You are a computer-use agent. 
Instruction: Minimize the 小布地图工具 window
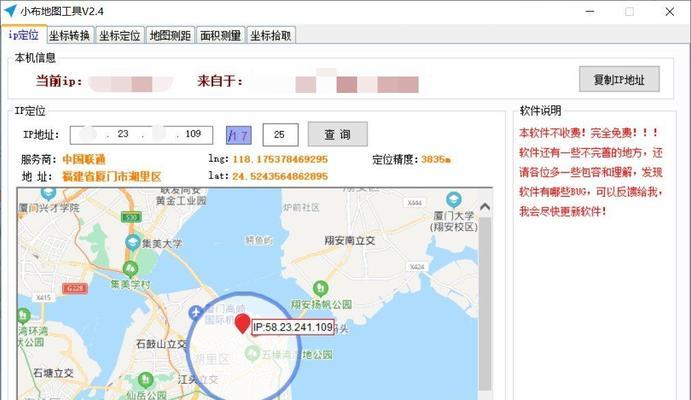[x=590, y=11]
